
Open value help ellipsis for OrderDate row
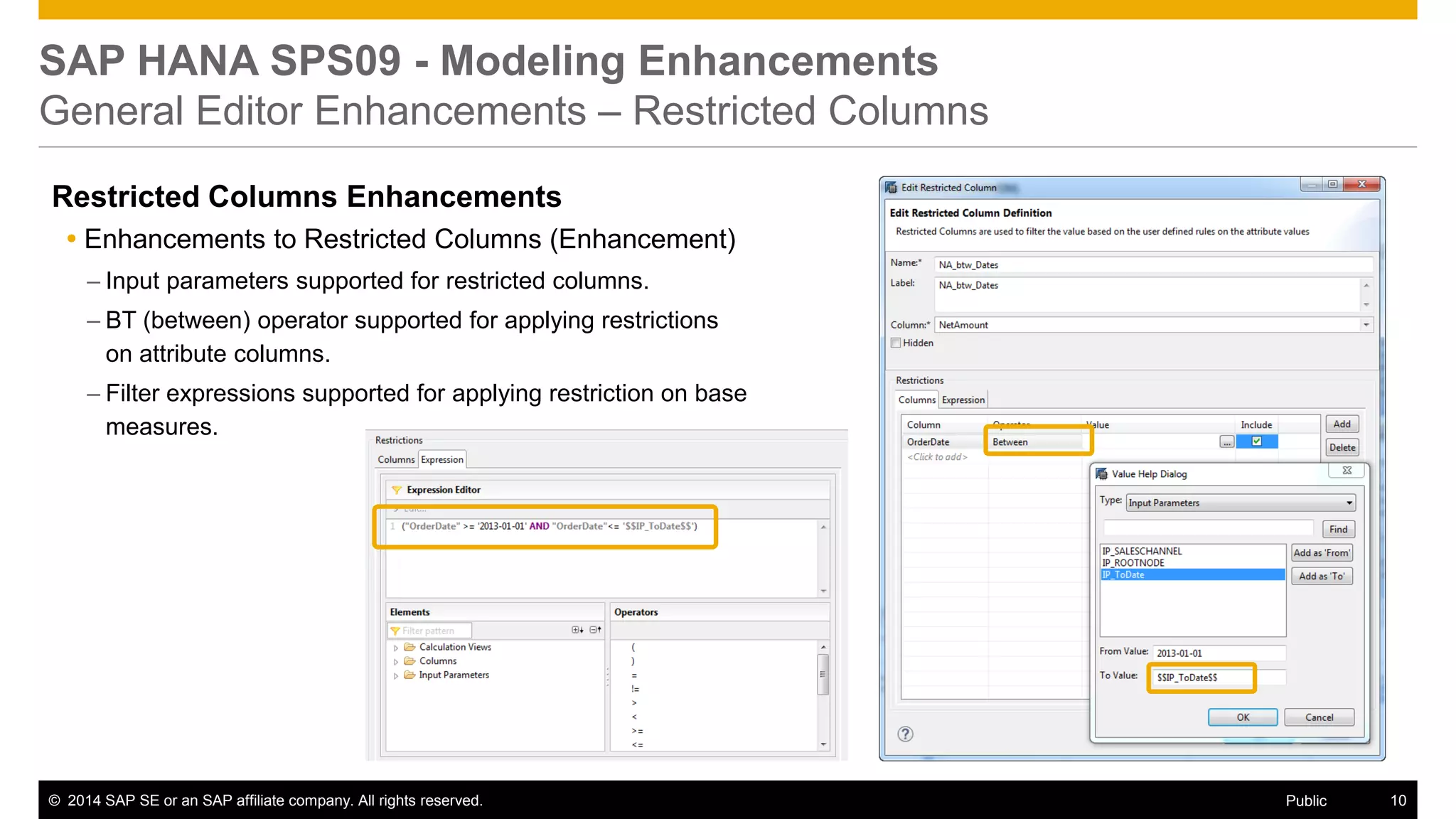pos(1227,442)
